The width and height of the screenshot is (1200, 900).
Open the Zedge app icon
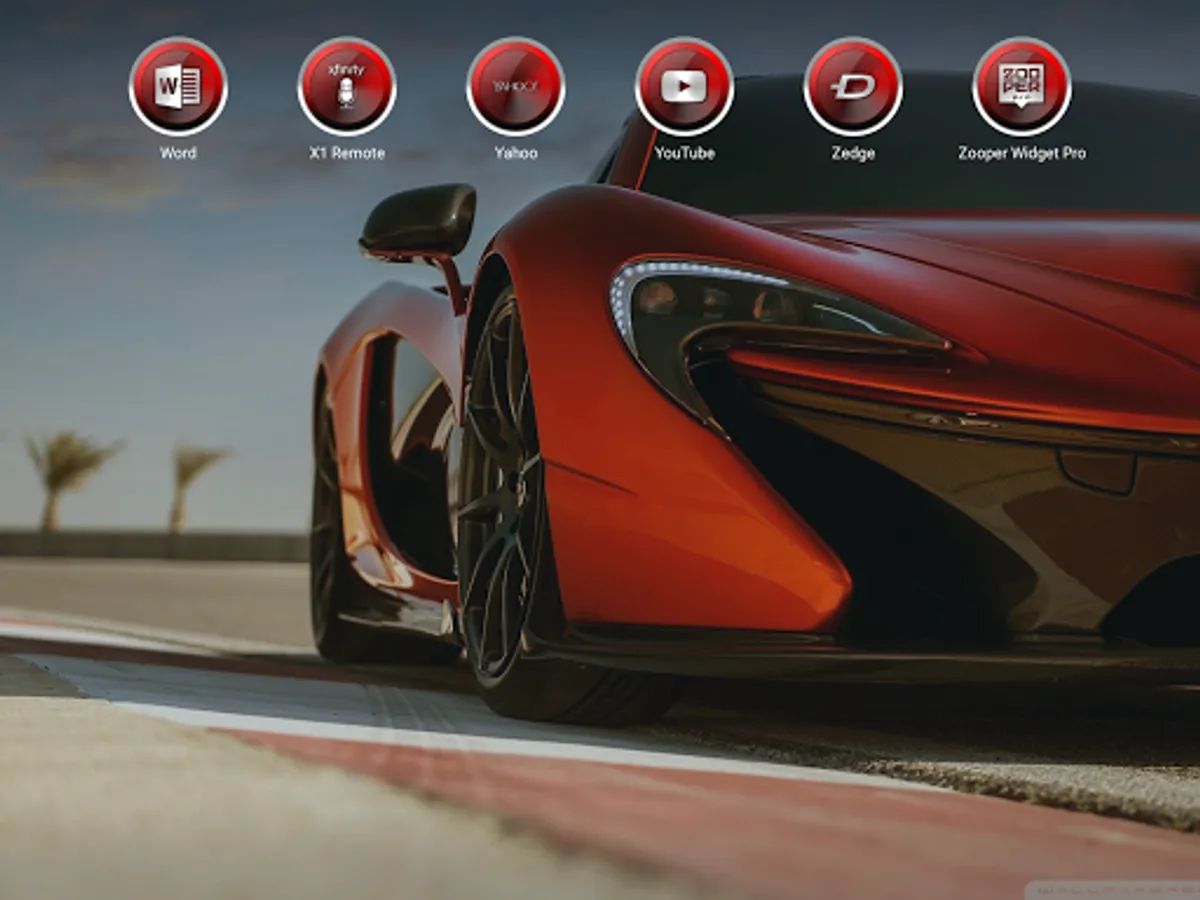(853, 87)
